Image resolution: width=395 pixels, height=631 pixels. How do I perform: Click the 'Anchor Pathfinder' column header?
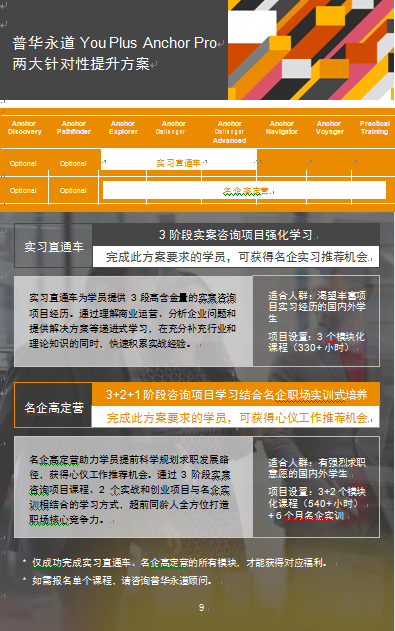[74, 128]
